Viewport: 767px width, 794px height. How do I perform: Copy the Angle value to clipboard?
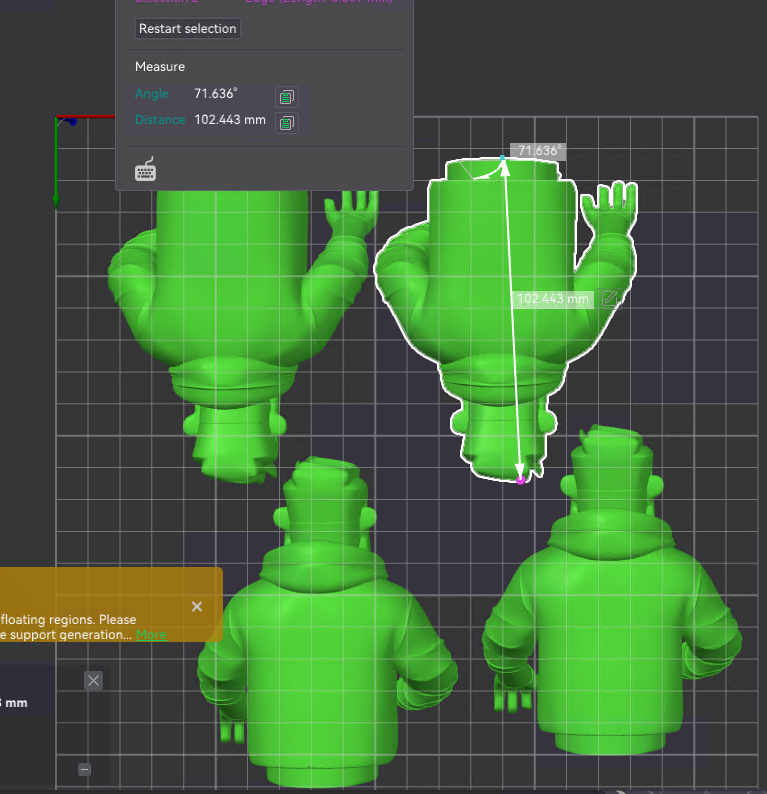coord(287,96)
